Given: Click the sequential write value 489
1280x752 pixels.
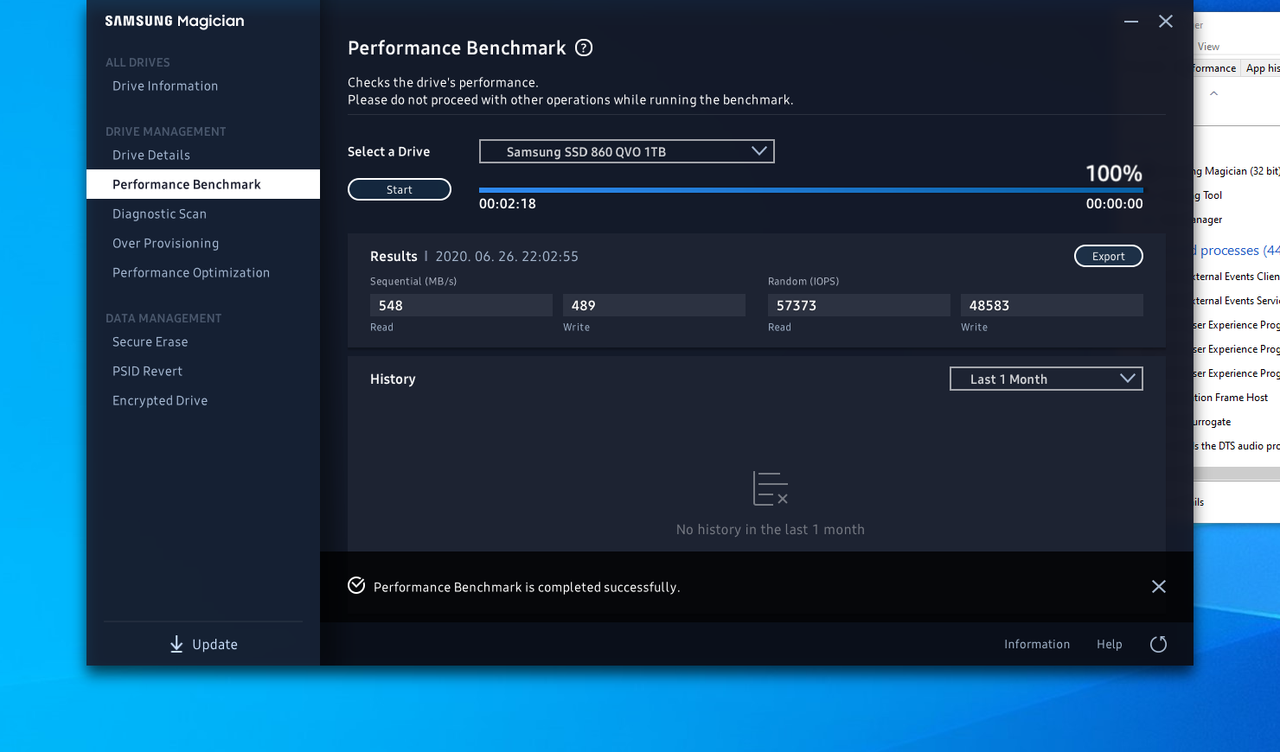Looking at the screenshot, I should [654, 305].
